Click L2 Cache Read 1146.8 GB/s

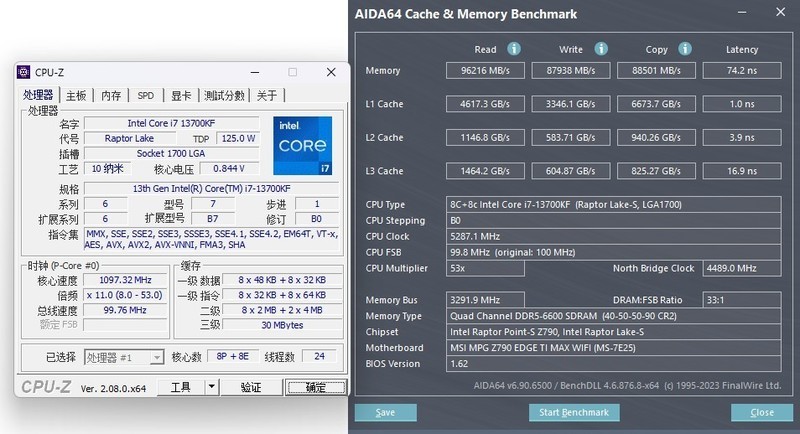tap(485, 138)
